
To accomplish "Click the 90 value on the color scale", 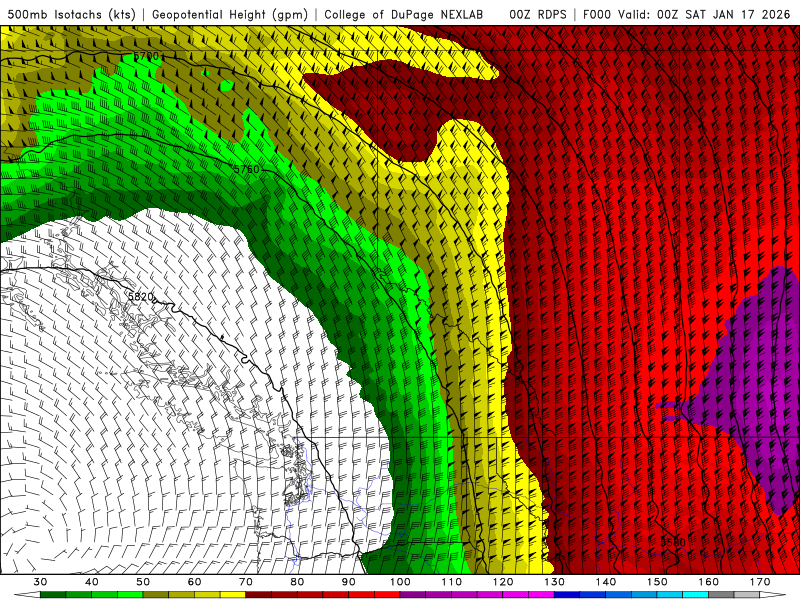I will click(349, 582).
